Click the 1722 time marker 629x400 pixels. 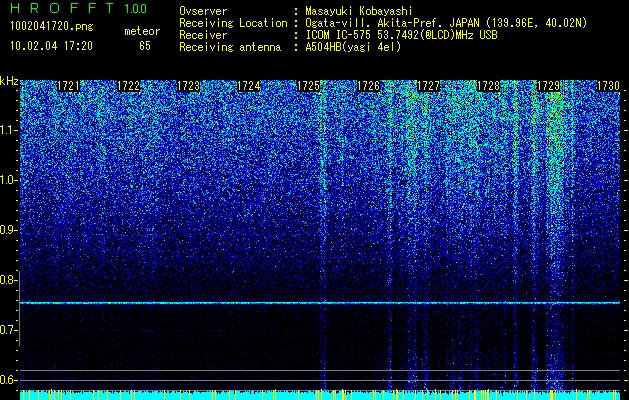pyautogui.click(x=128, y=86)
